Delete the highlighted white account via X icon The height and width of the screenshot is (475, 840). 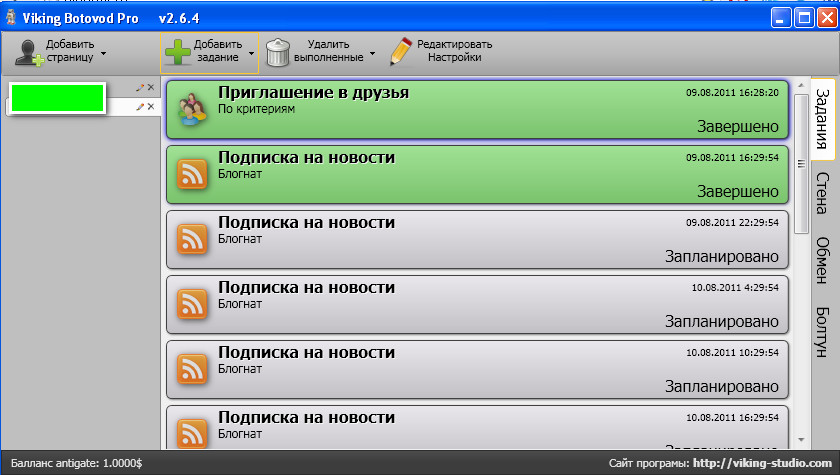(151, 107)
